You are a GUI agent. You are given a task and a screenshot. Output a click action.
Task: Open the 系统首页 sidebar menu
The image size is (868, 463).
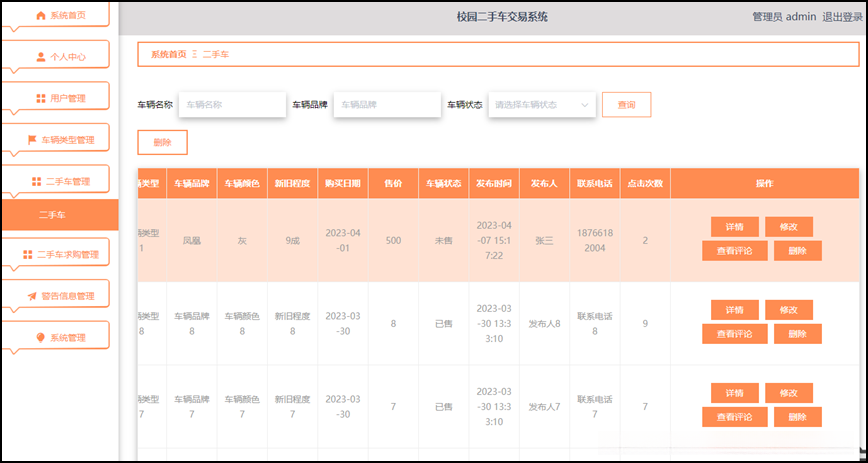click(x=55, y=14)
